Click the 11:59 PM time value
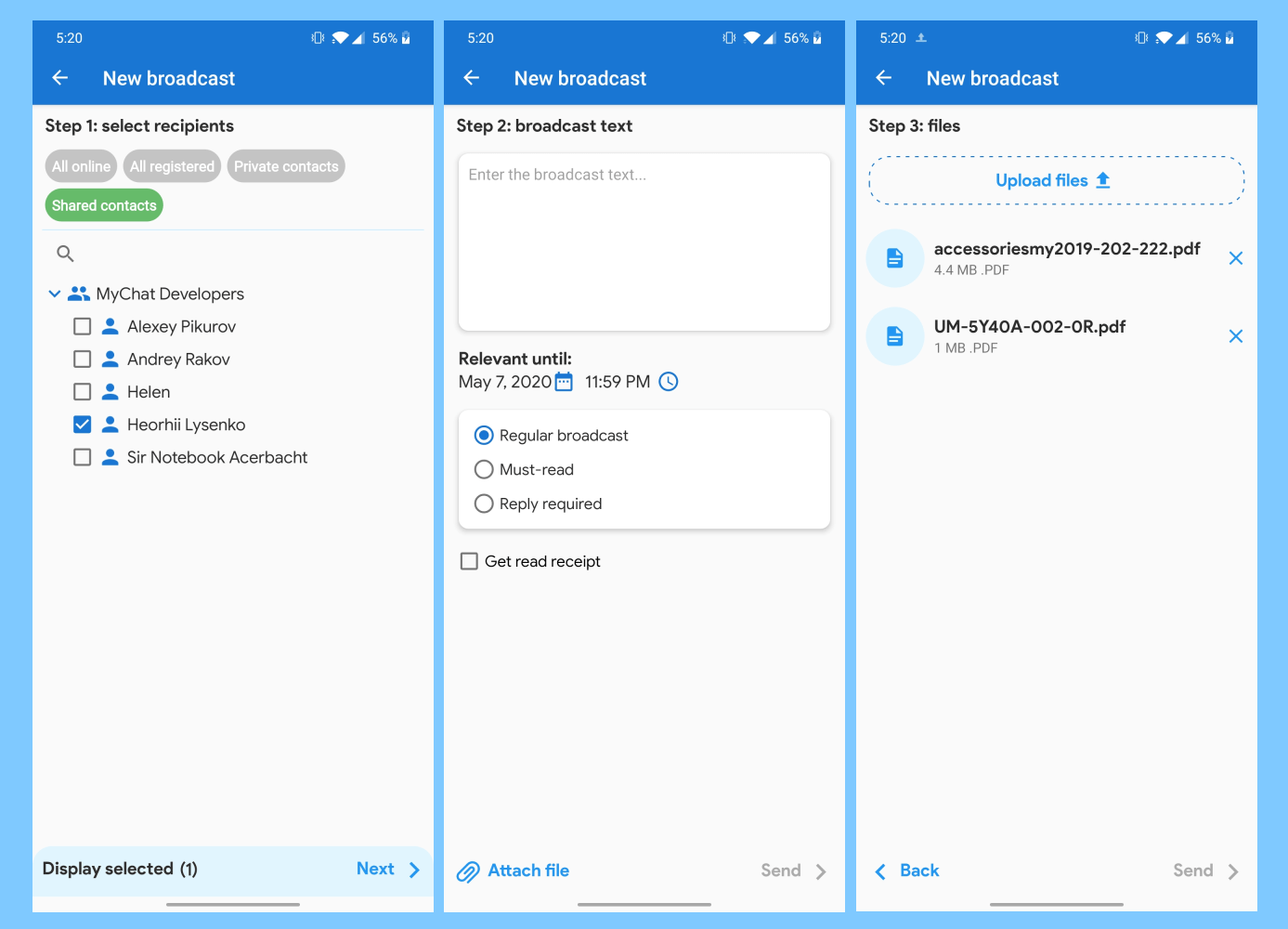 point(618,382)
